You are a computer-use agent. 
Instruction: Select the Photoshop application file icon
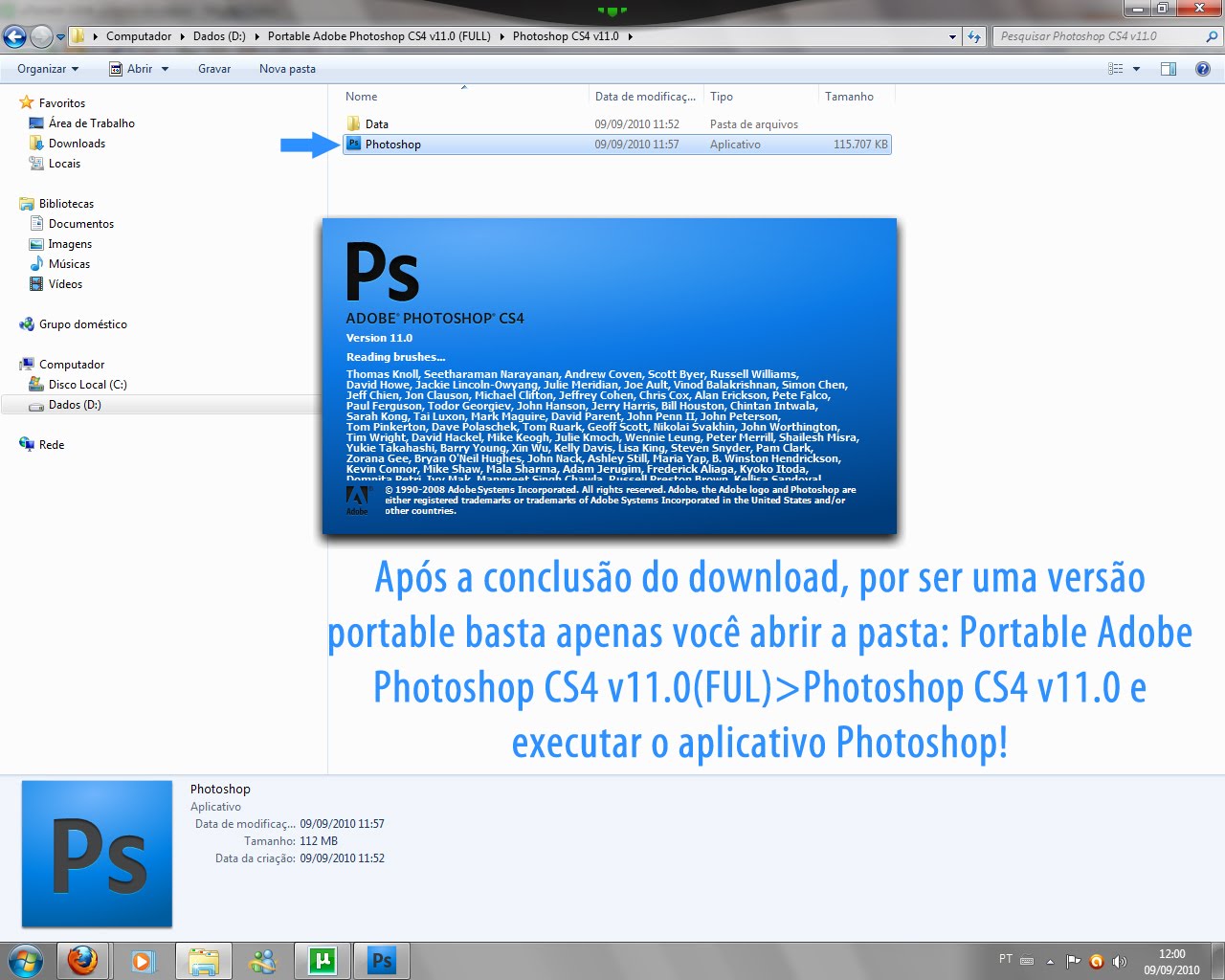pyautogui.click(x=354, y=145)
